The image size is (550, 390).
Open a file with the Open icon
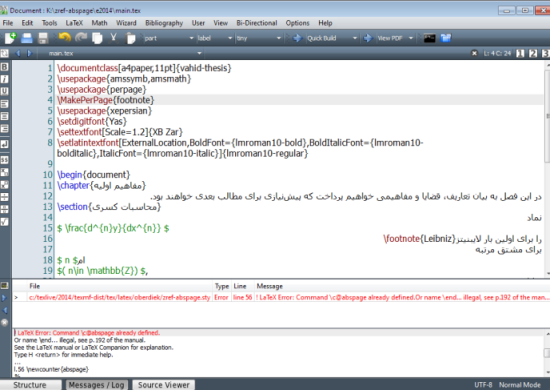pos(27,38)
